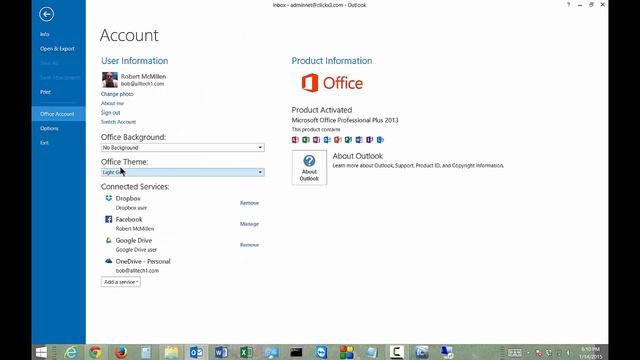Click the Facebook service icon
640x360 pixels.
click(109, 219)
